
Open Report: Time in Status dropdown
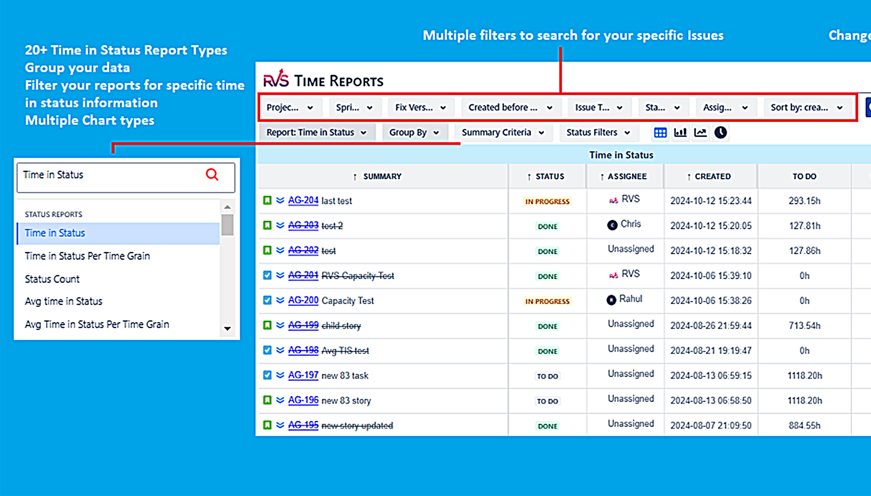pos(317,133)
